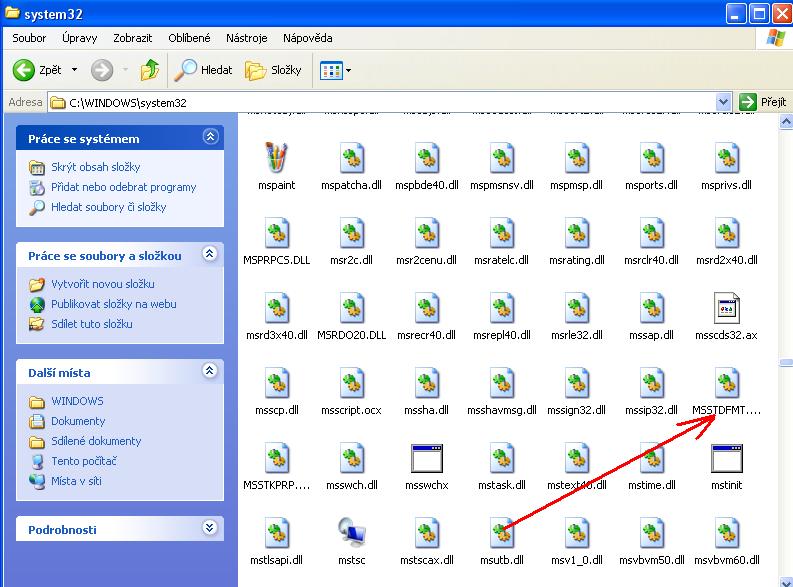Expand the address bar dropdown

coord(723,103)
